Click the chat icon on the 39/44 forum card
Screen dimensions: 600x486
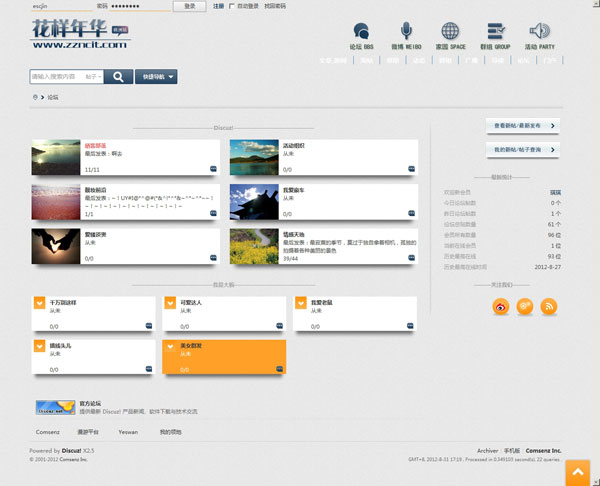pos(411,258)
